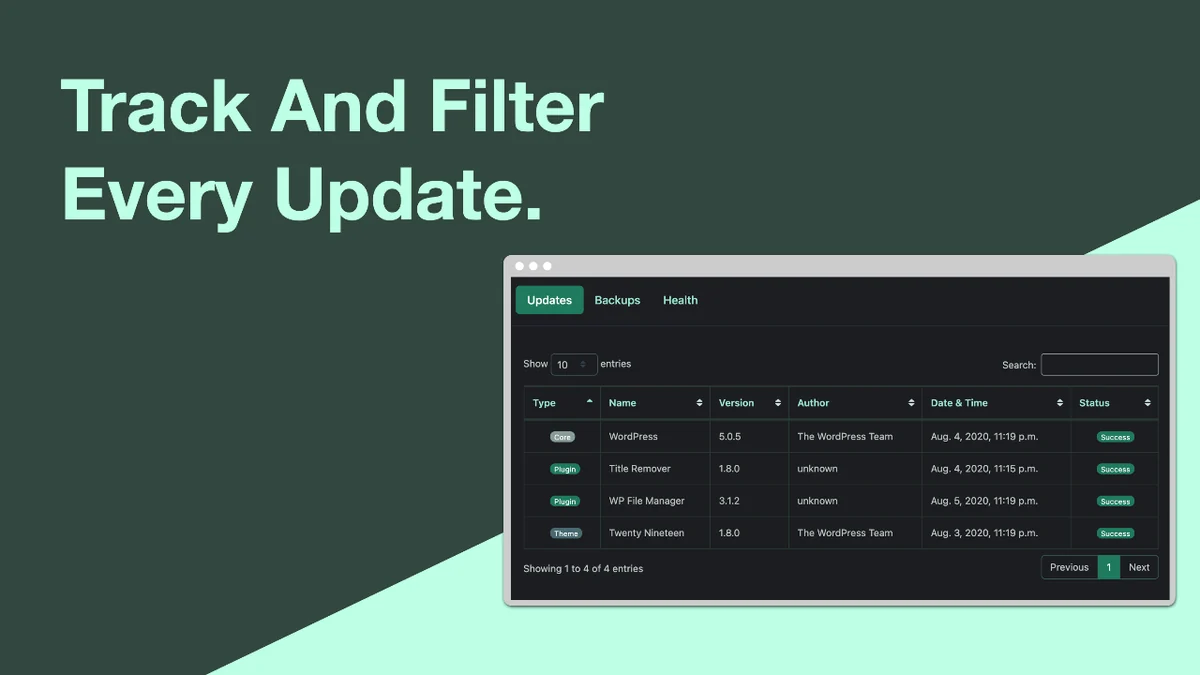
Task: Toggle sort arrows on Version column
Action: (778, 403)
